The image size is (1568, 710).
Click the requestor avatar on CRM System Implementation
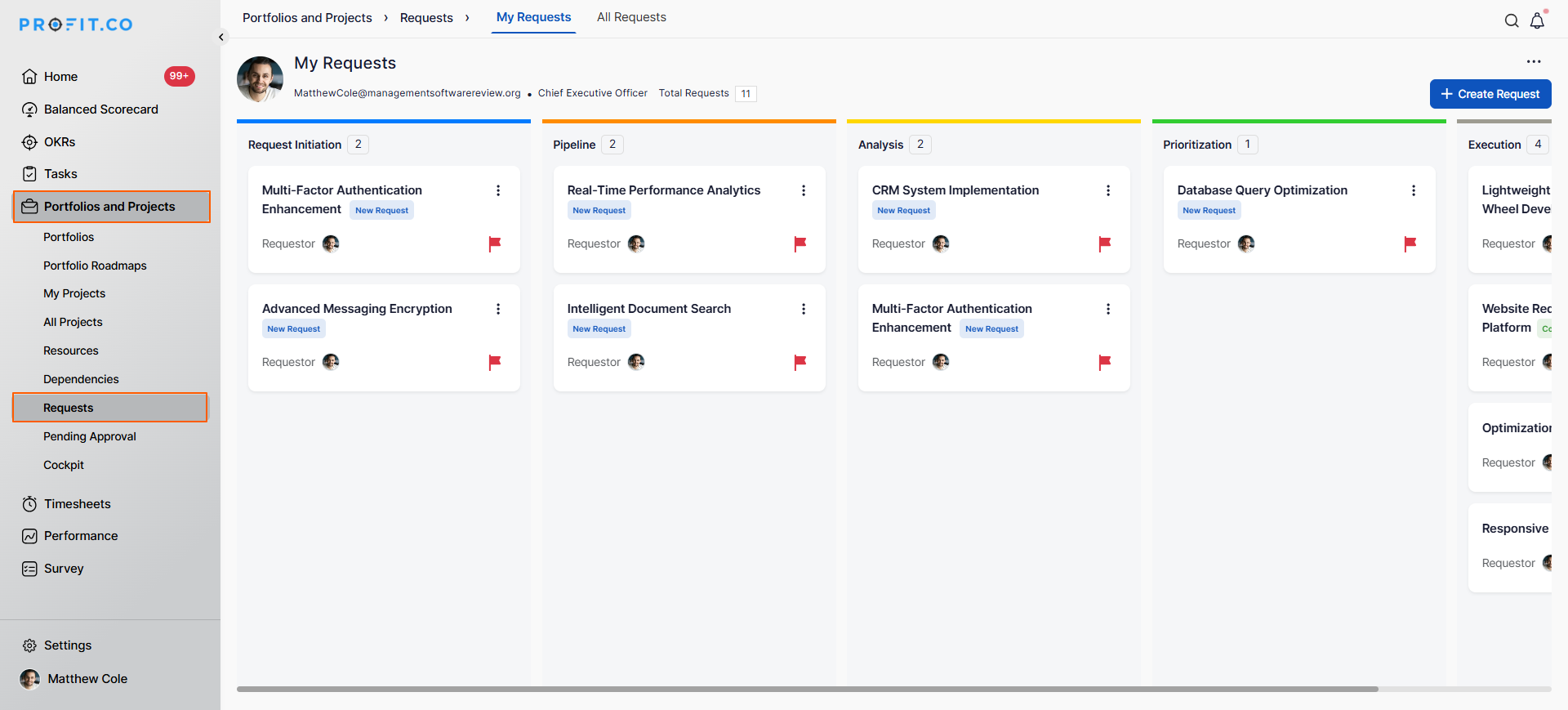[941, 243]
